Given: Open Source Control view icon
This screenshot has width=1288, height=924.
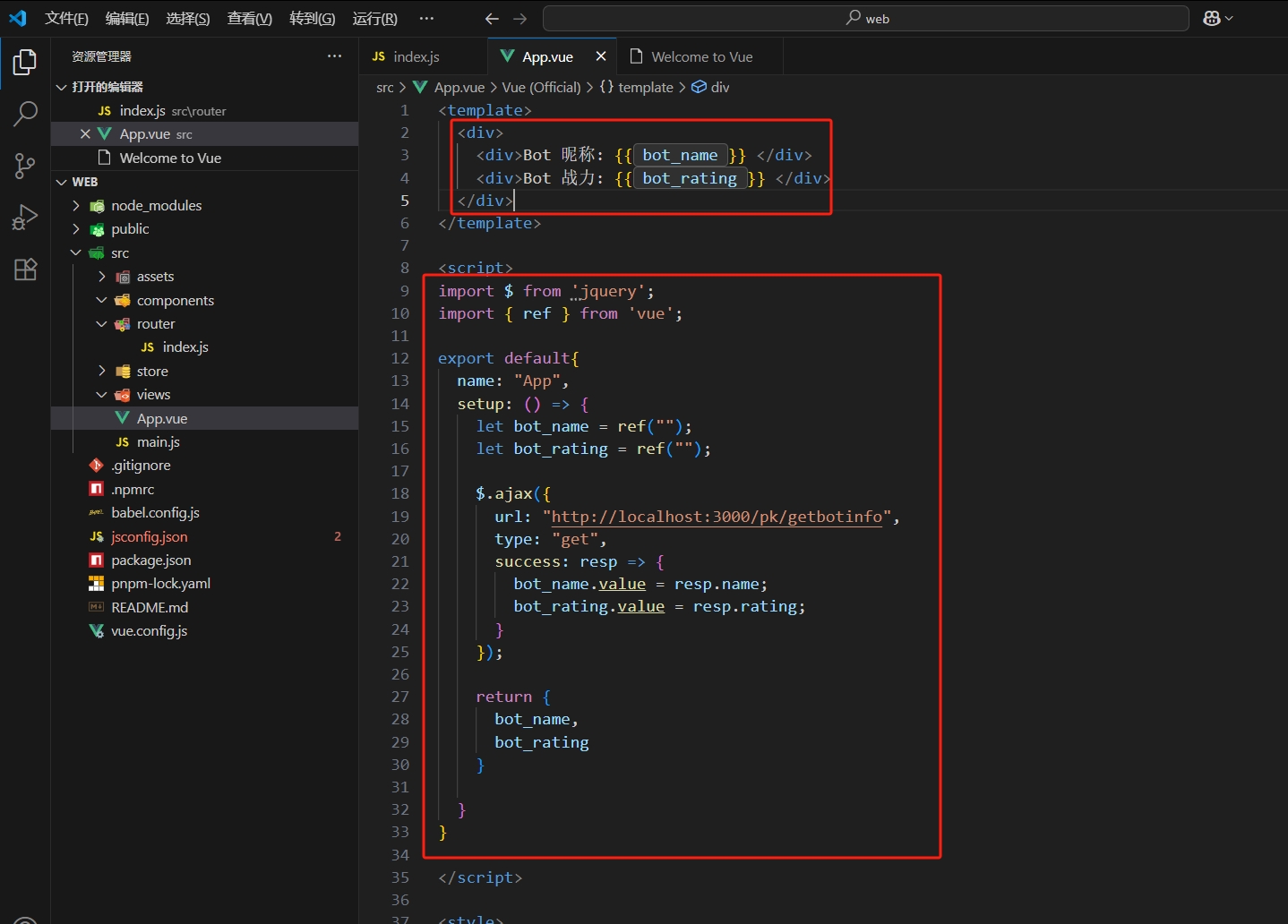Looking at the screenshot, I should coord(25,166).
